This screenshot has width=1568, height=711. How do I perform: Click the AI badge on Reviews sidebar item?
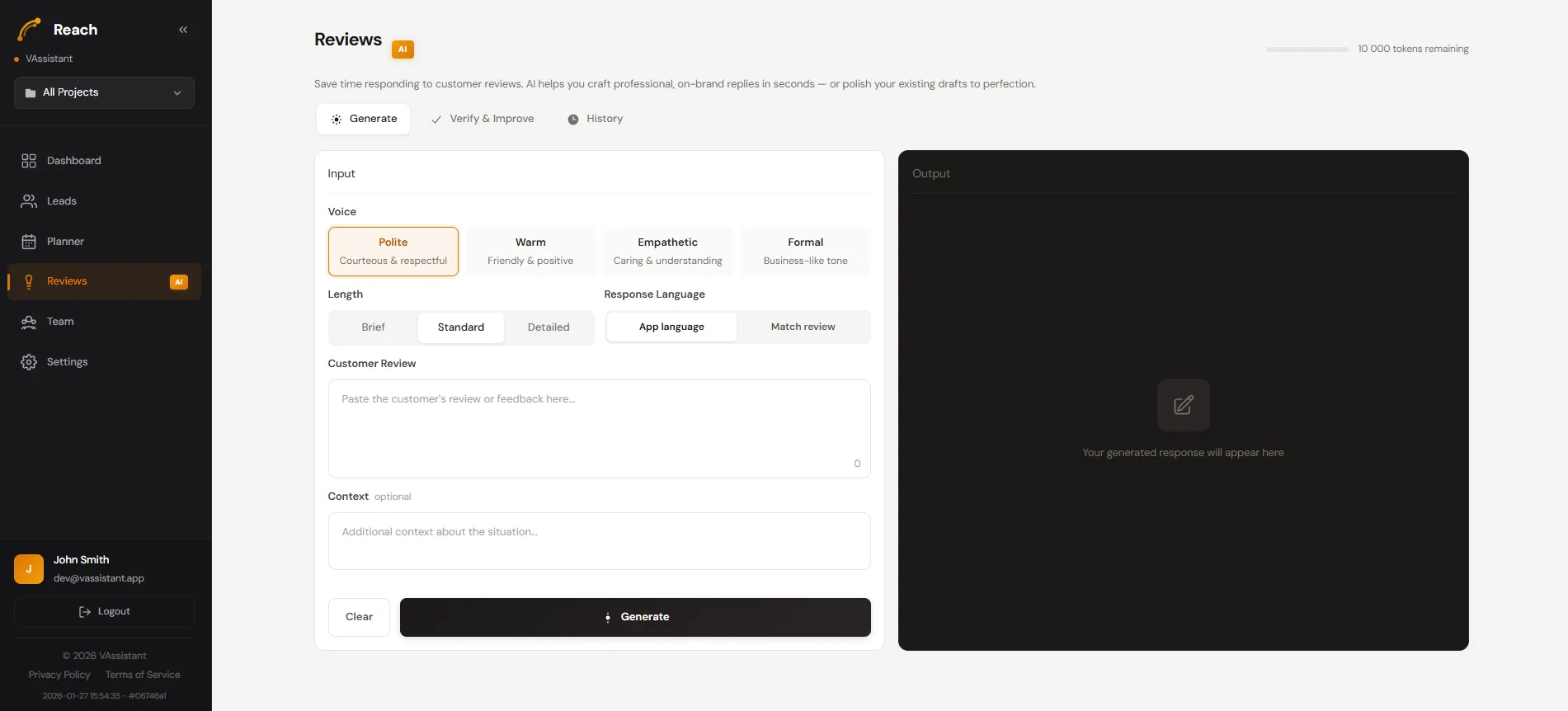[x=179, y=282]
